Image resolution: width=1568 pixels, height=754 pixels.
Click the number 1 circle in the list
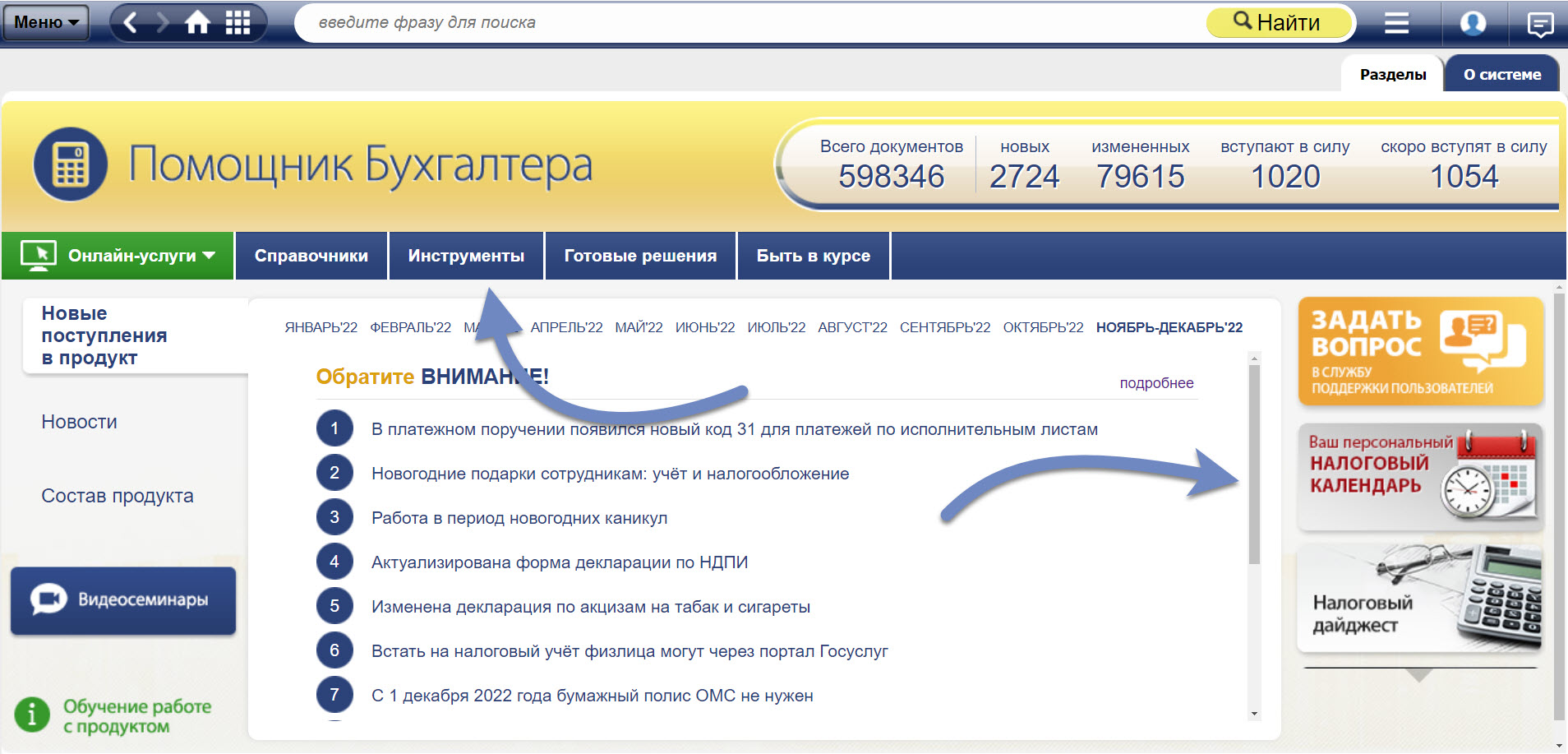point(334,428)
